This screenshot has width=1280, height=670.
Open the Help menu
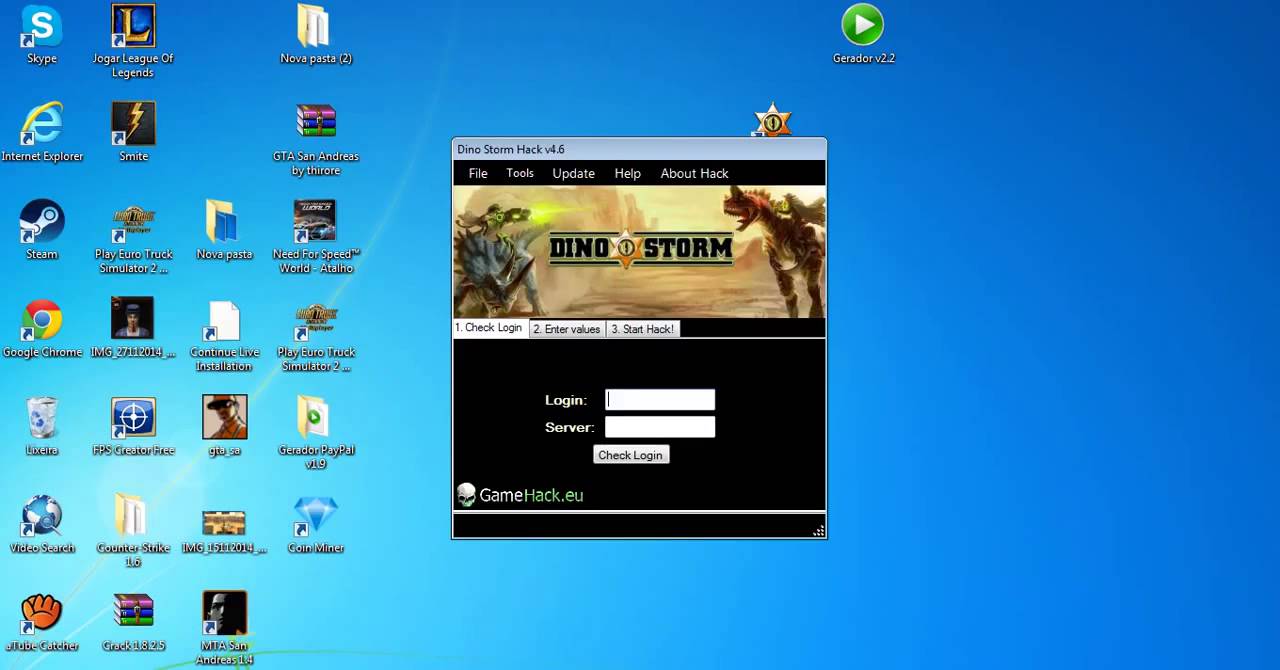(628, 173)
